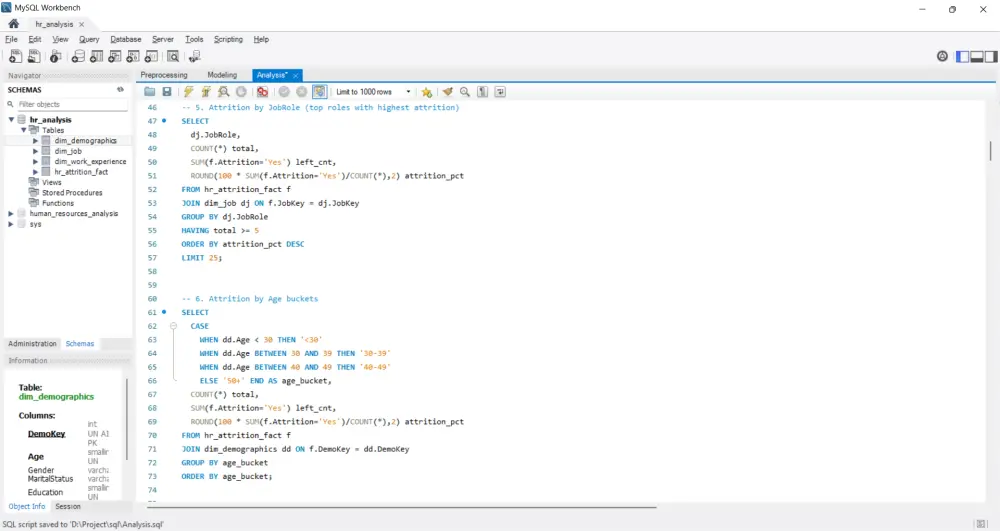Open the Scripting menu

click(x=228, y=39)
